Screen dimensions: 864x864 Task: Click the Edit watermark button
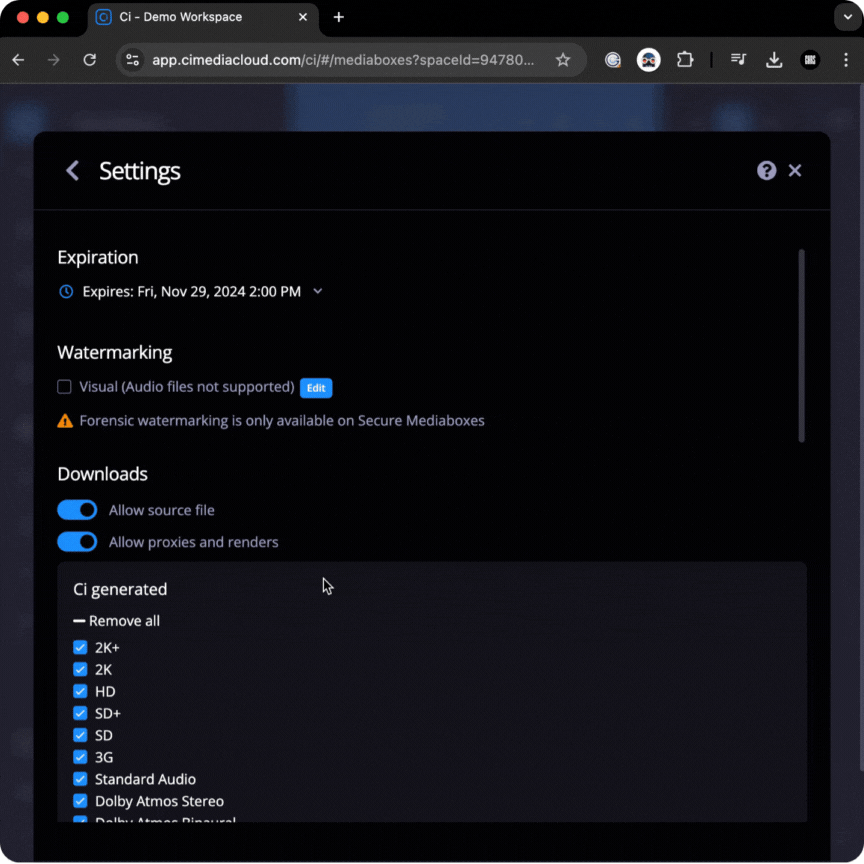(316, 388)
